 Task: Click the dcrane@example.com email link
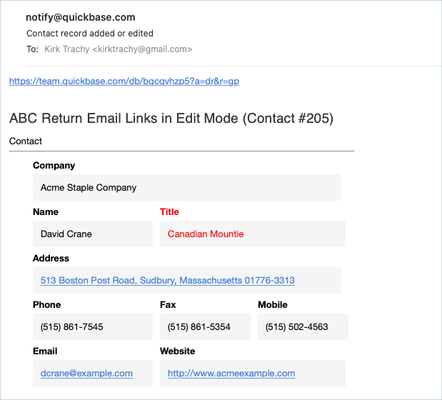click(x=87, y=373)
